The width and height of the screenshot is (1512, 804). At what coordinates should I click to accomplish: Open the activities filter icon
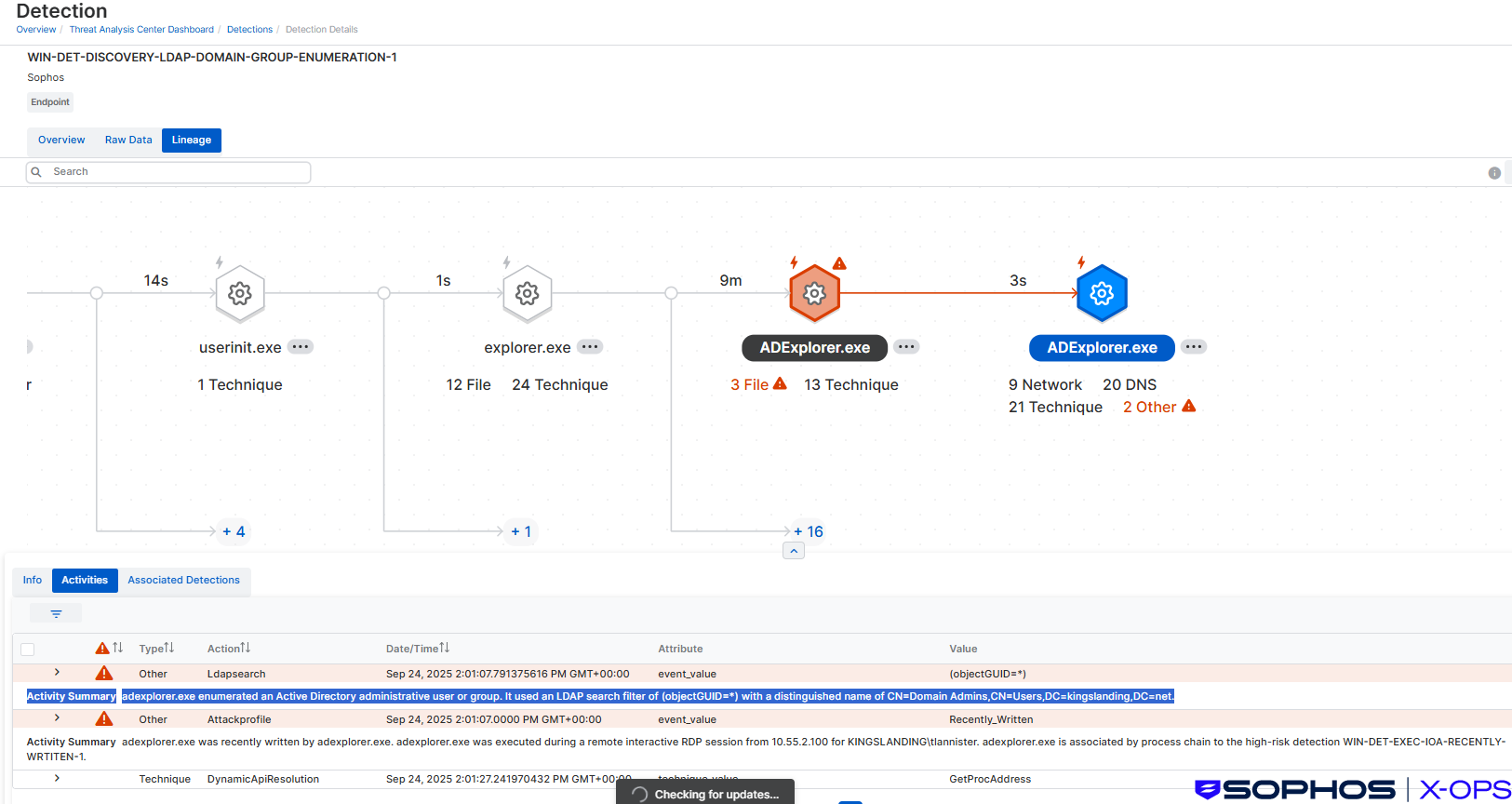(56, 613)
